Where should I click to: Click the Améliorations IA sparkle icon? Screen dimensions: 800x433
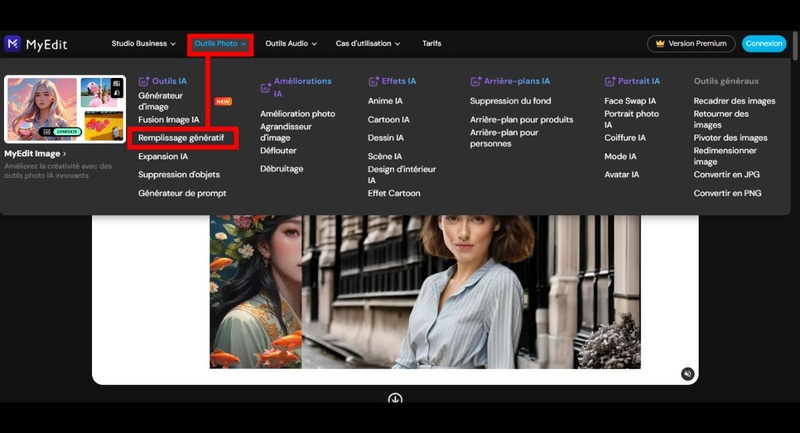pos(266,81)
